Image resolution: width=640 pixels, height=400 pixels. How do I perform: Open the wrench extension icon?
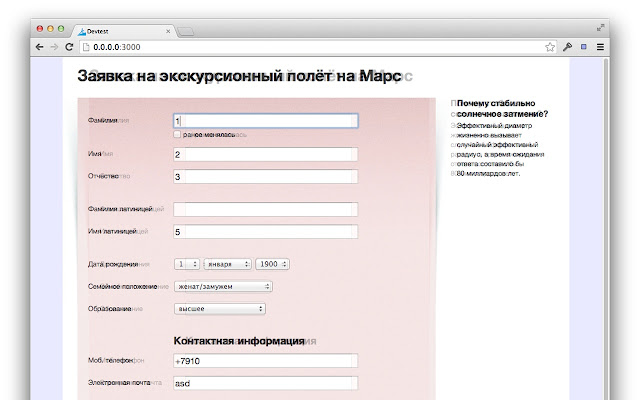click(567, 47)
